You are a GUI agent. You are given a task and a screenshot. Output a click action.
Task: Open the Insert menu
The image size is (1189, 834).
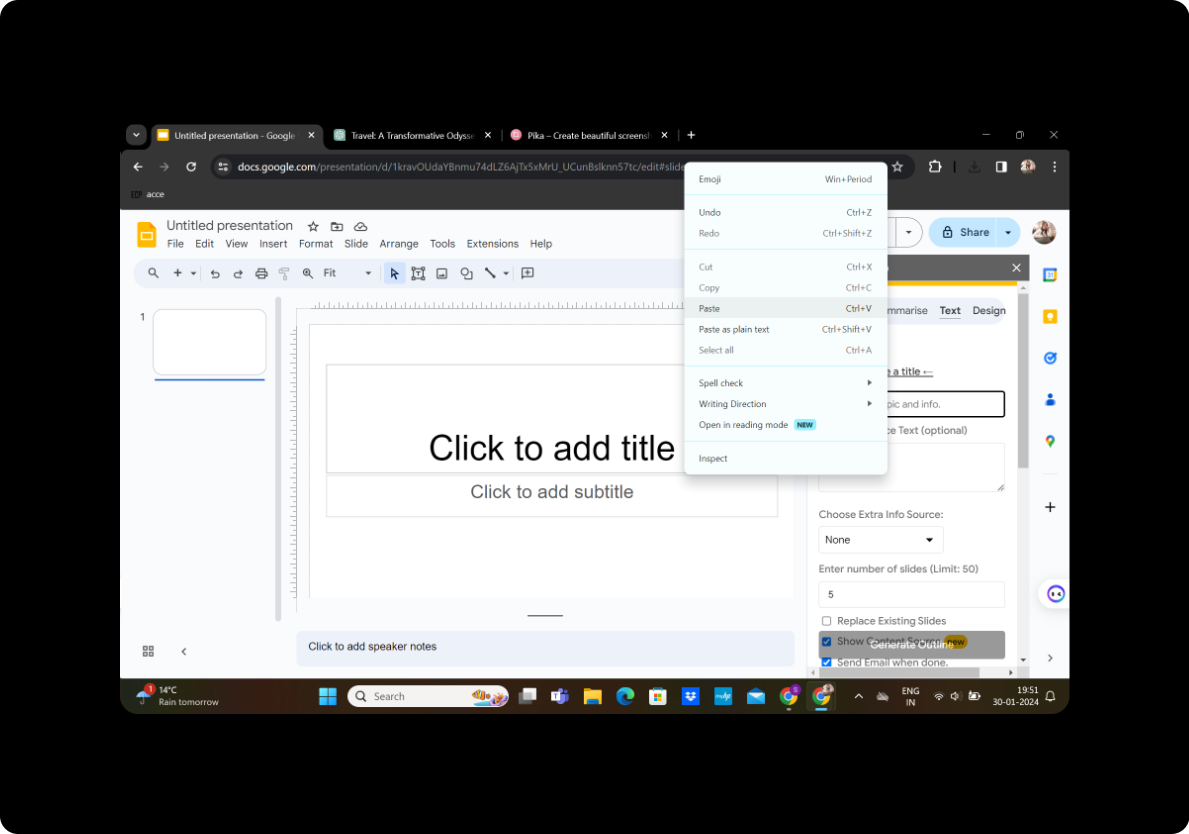coord(273,243)
